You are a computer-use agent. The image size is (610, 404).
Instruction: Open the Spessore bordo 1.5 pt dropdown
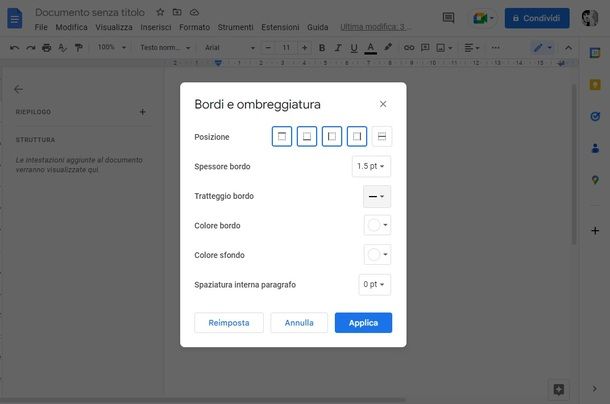(x=371, y=166)
